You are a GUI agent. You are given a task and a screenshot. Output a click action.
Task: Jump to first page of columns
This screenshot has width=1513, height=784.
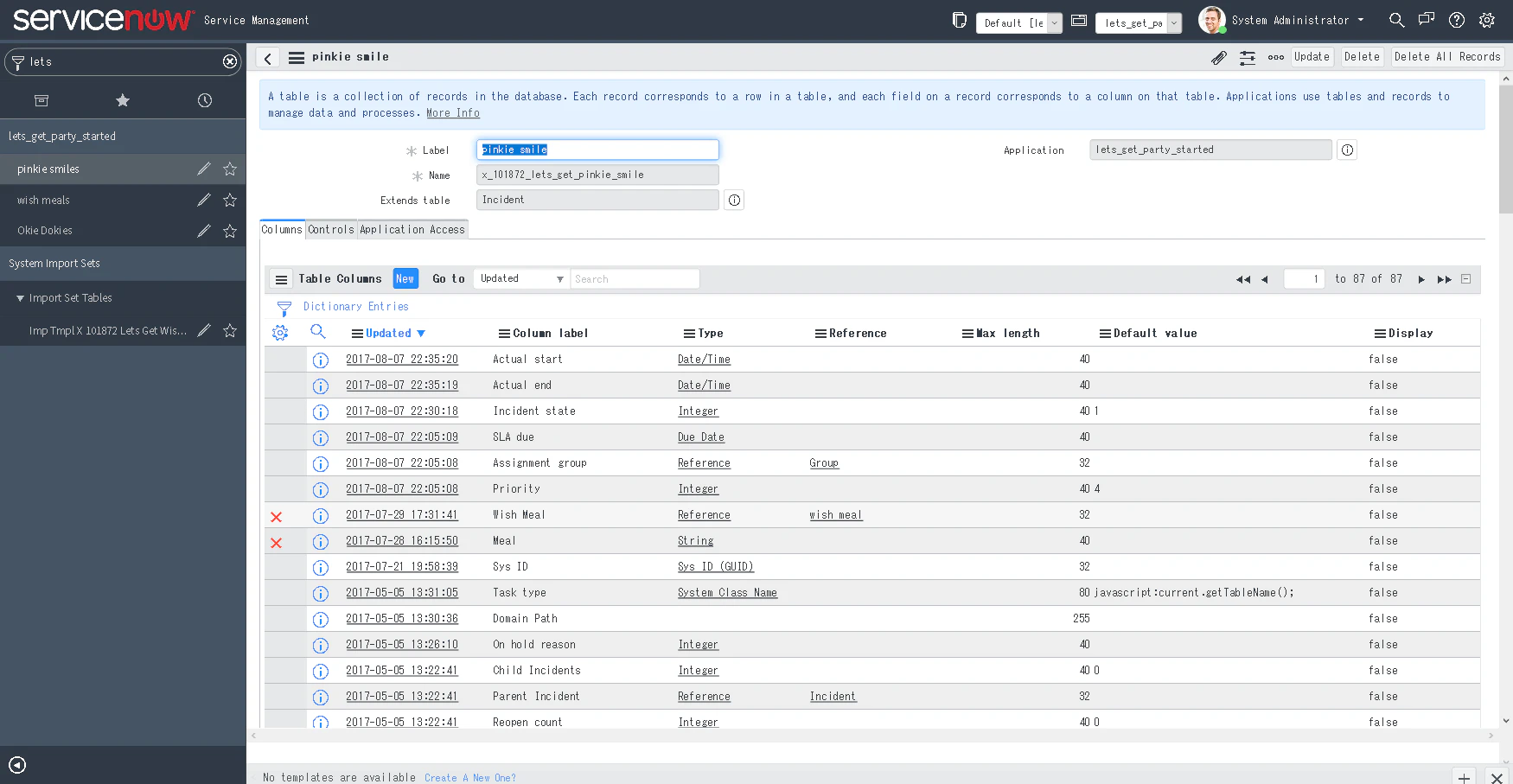coord(1243,279)
